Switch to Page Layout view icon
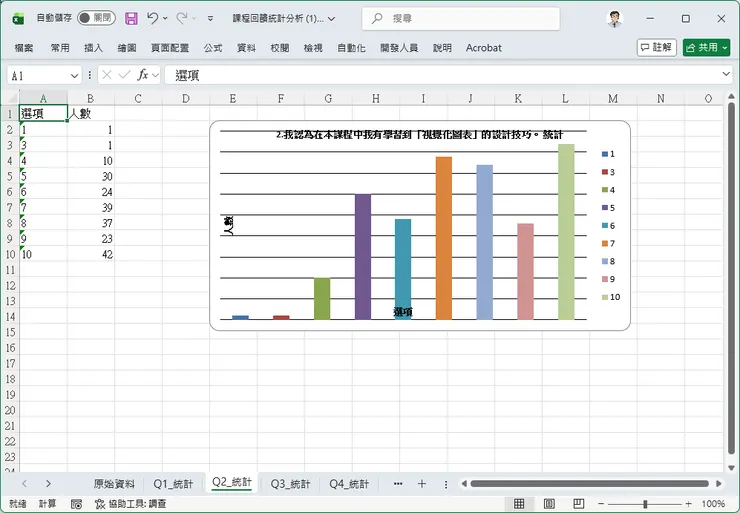The height and width of the screenshot is (513, 740). click(549, 504)
